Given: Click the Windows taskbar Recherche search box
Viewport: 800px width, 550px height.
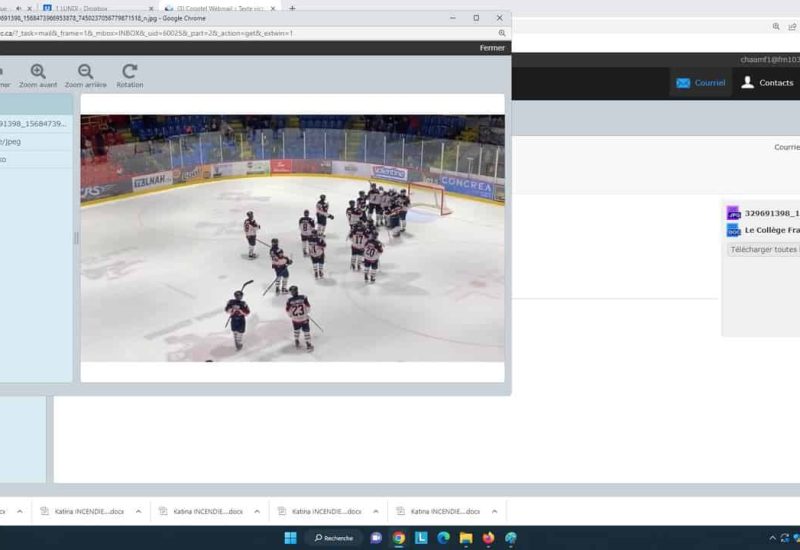Looking at the screenshot, I should click(334, 538).
